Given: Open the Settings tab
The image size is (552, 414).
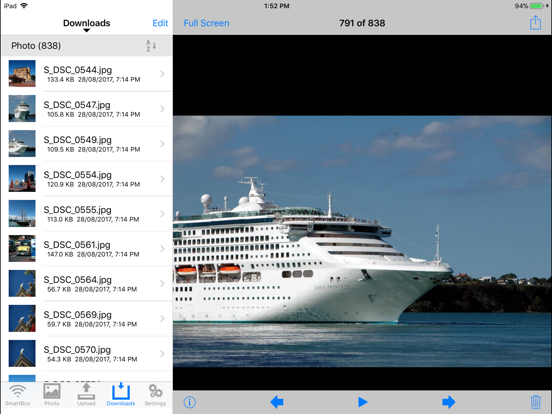Looking at the screenshot, I should (155, 395).
